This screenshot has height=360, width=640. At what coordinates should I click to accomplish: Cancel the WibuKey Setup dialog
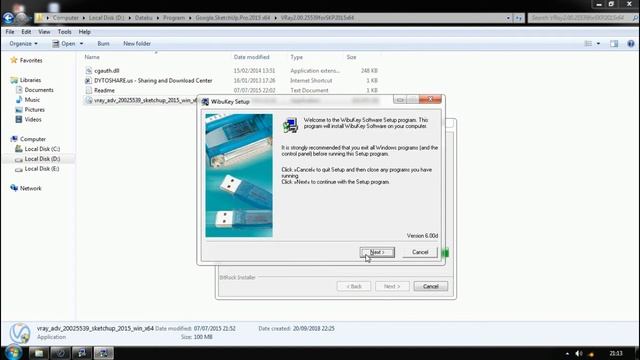pos(420,252)
